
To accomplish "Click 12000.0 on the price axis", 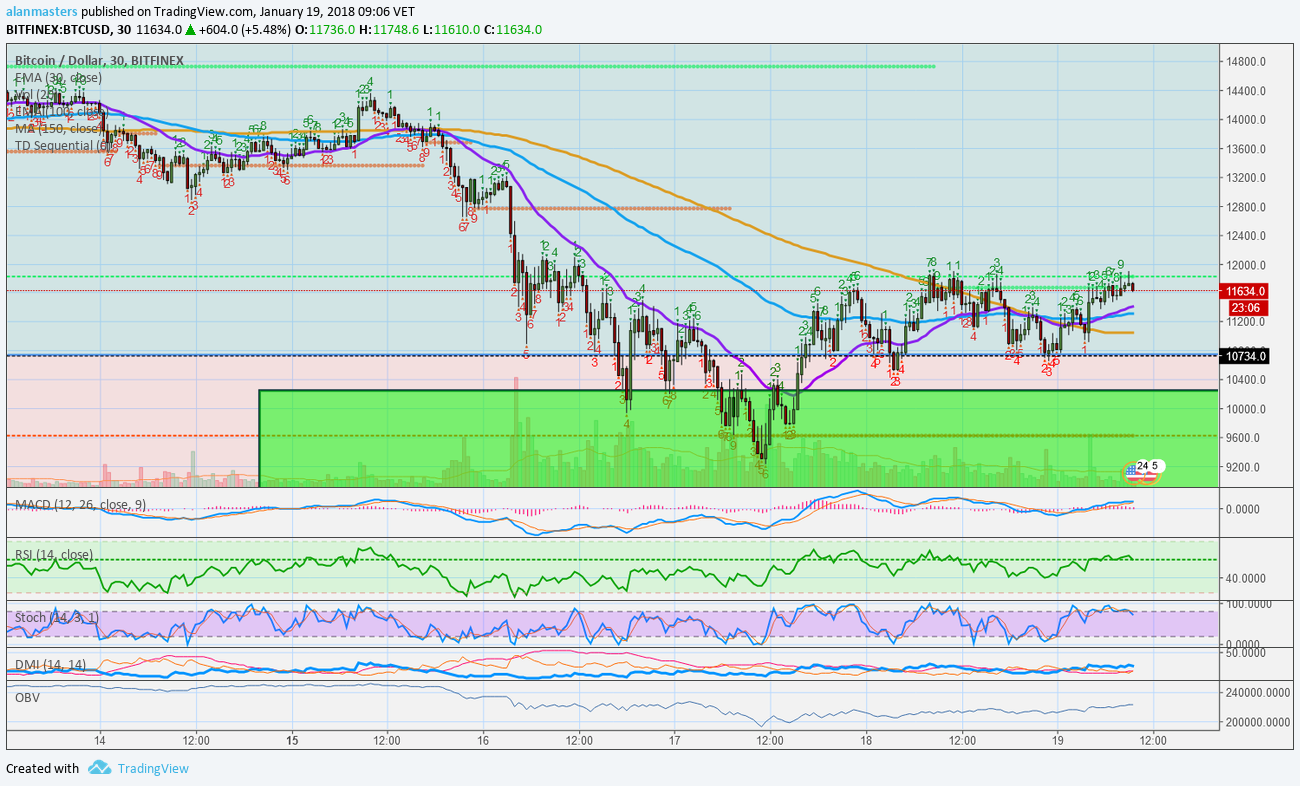I will (1246, 265).
